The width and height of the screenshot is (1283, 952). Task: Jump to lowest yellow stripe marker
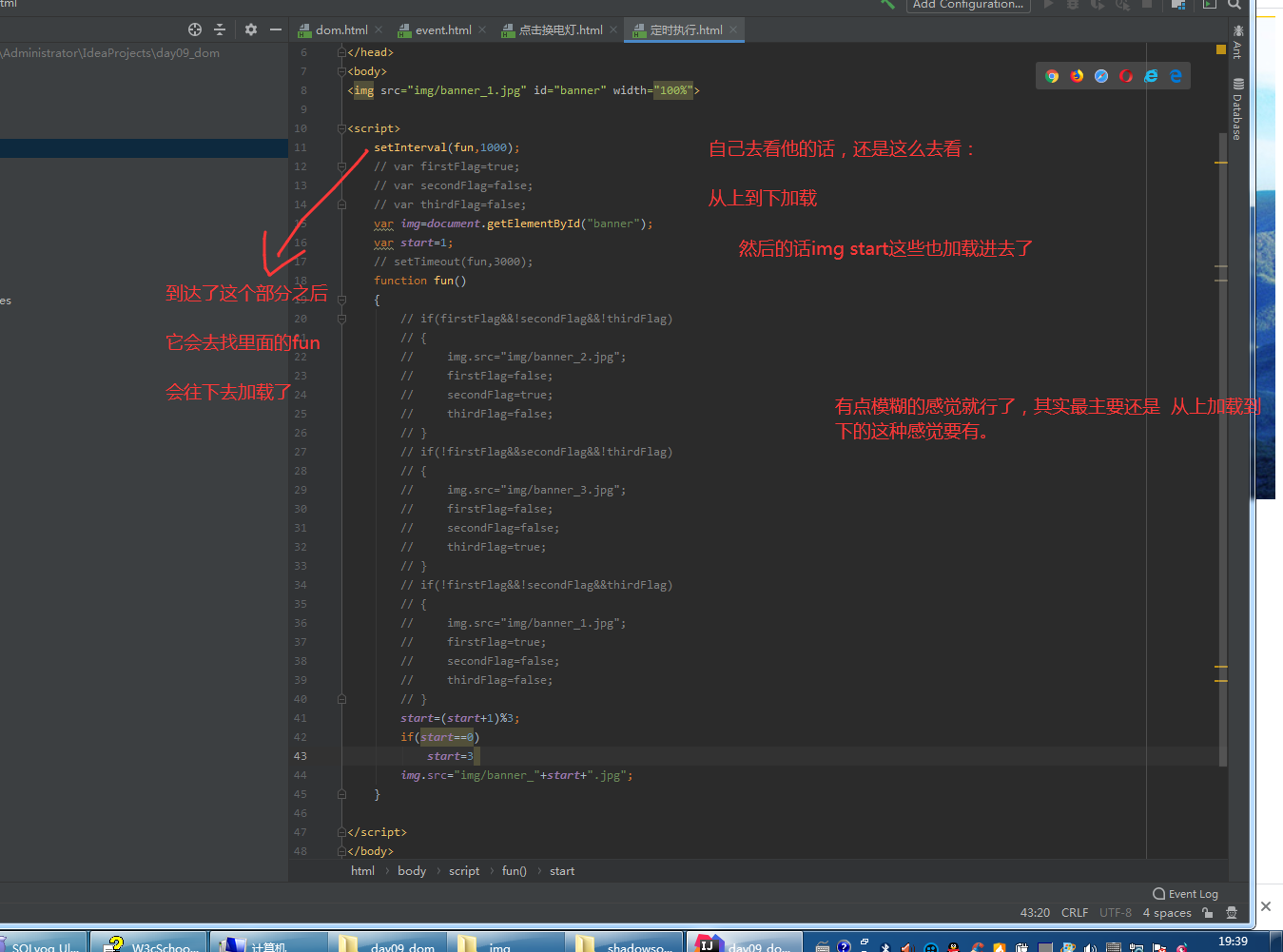(1221, 681)
